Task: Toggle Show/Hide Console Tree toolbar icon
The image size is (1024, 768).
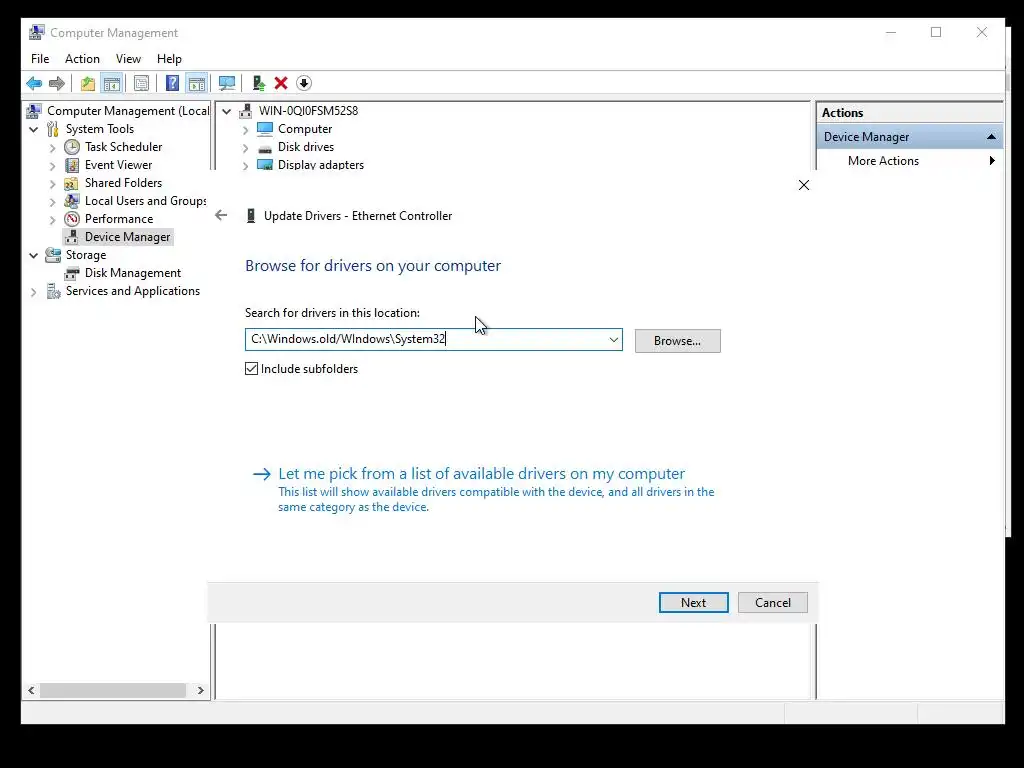Action: click(x=112, y=83)
